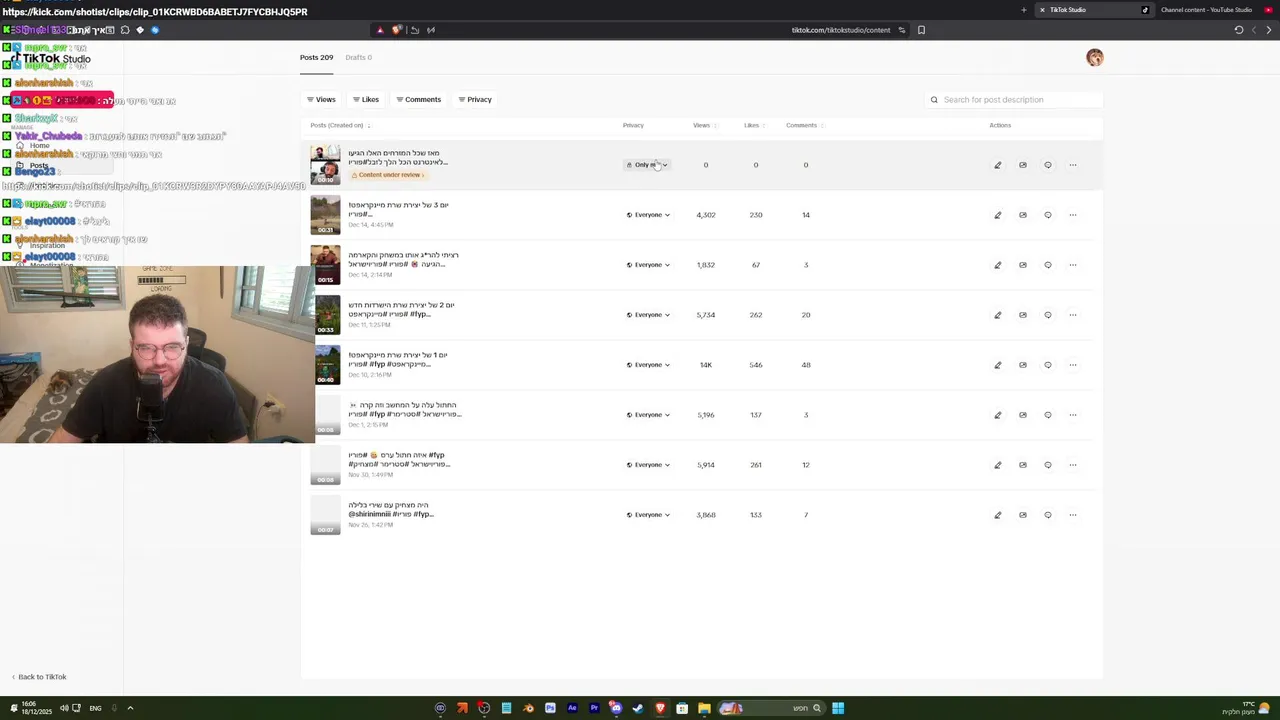Viewport: 1280px width, 720px height.
Task: Open analytics for the 4,302-view post
Action: pos(1022,215)
